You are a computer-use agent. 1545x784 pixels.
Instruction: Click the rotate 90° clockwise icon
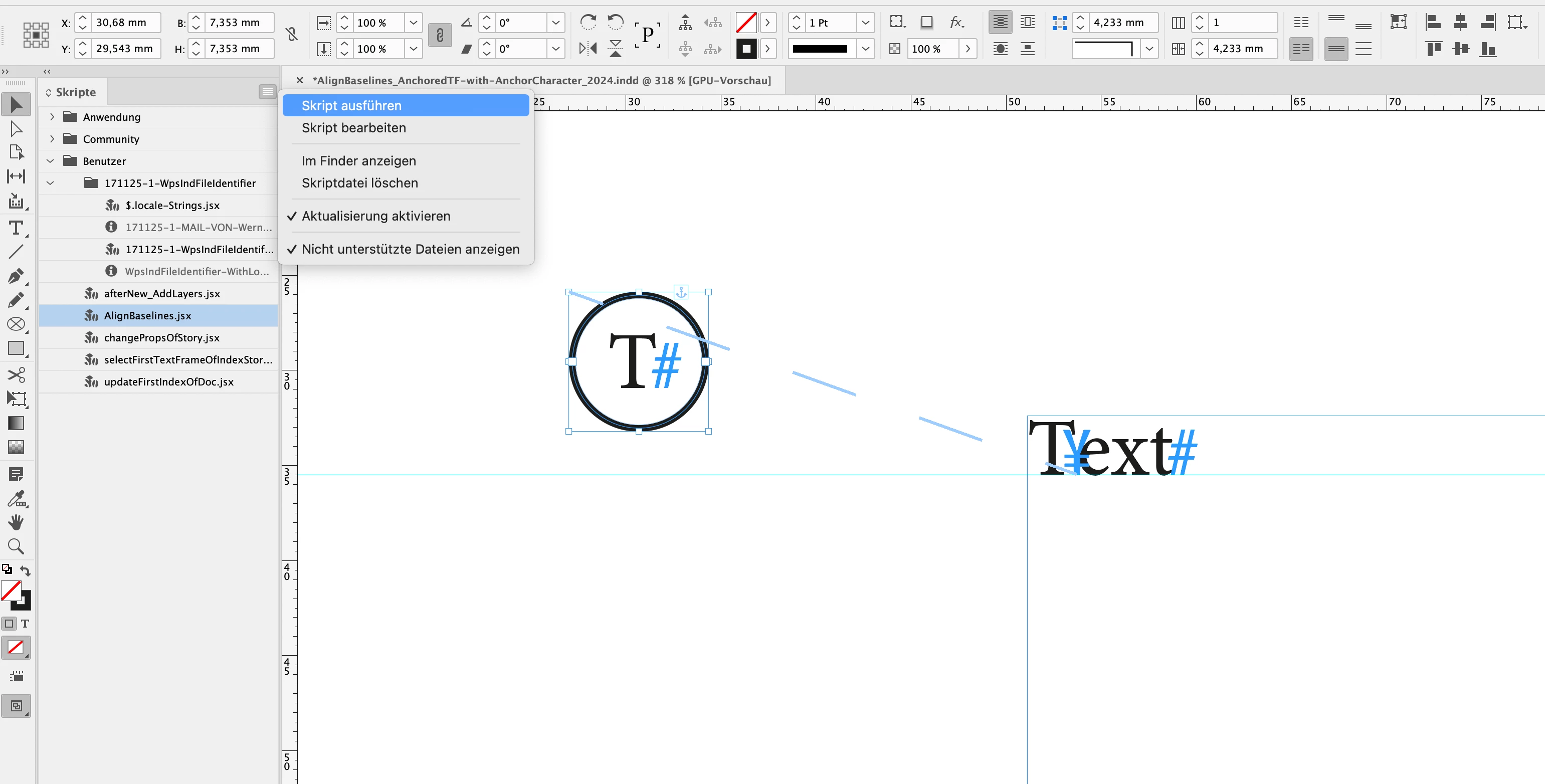(588, 22)
